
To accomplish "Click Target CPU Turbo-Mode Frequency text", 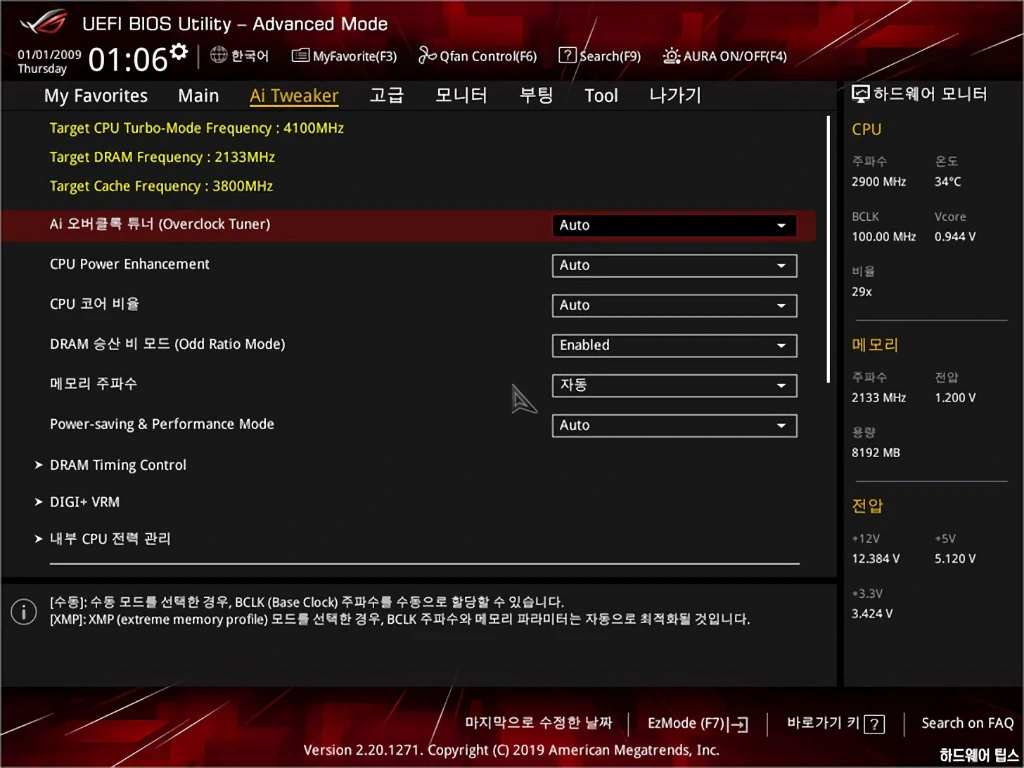I will tap(197, 128).
